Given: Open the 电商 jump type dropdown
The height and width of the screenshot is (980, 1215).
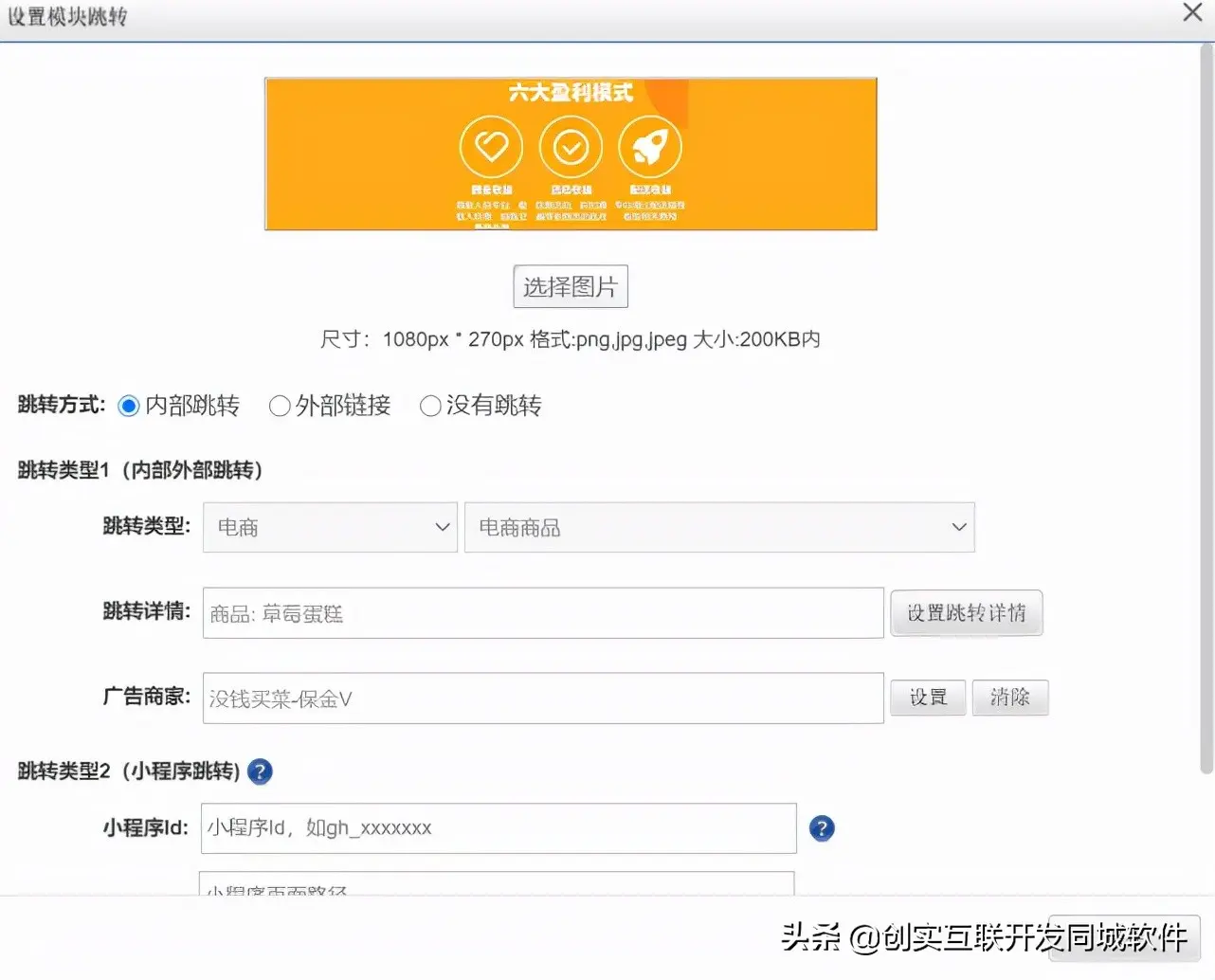Looking at the screenshot, I should 330,528.
